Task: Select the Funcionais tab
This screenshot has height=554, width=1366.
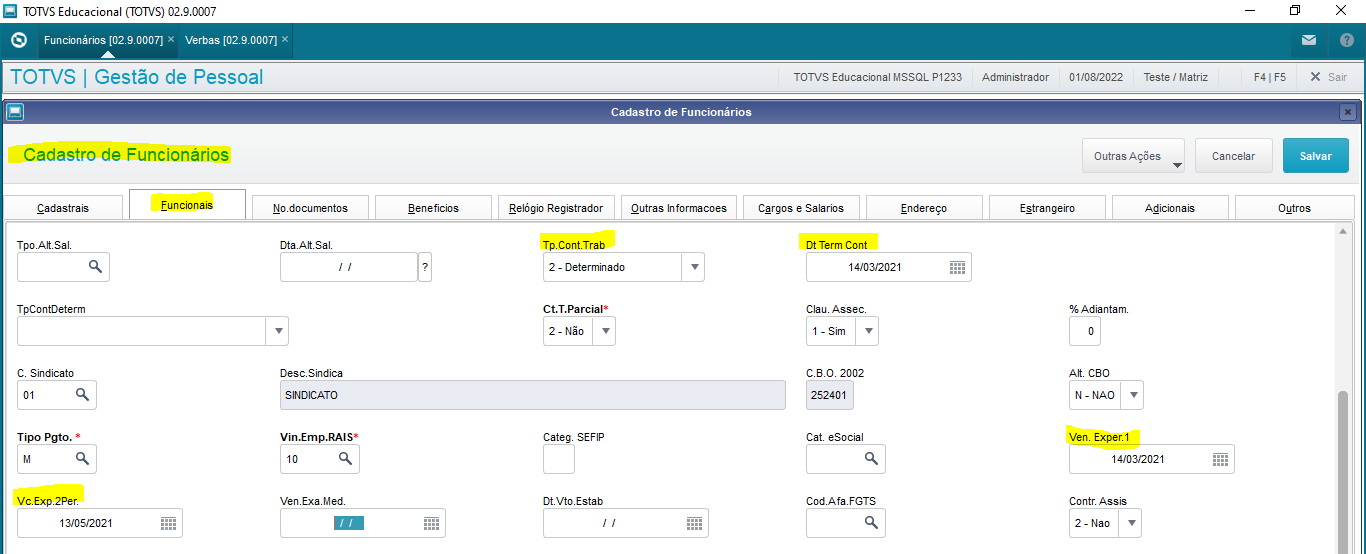Action: [x=187, y=205]
